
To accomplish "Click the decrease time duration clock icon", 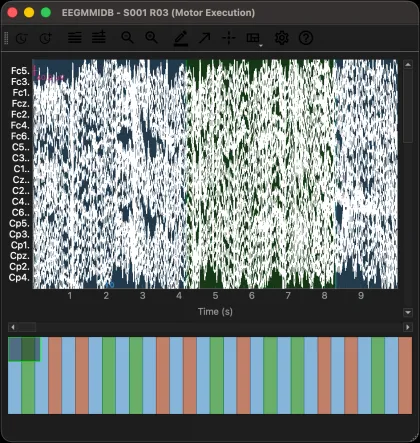I will pos(21,38).
